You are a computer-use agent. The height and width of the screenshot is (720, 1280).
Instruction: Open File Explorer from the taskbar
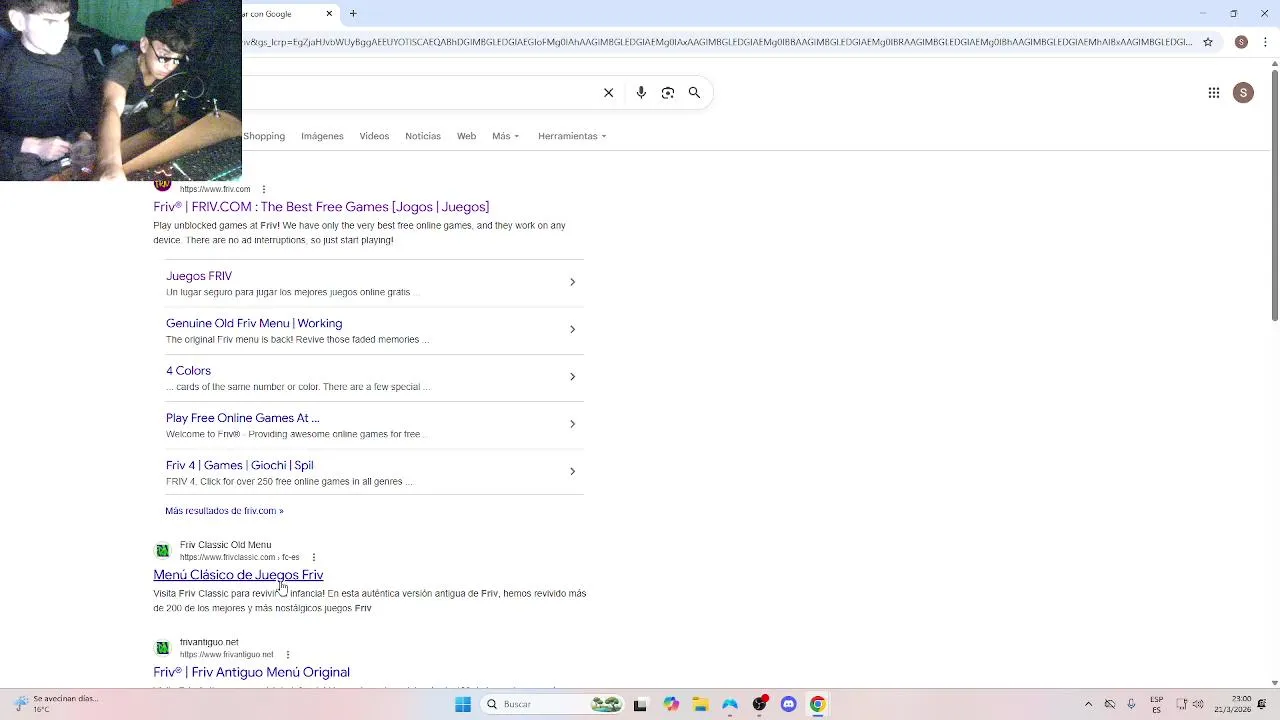[700, 704]
